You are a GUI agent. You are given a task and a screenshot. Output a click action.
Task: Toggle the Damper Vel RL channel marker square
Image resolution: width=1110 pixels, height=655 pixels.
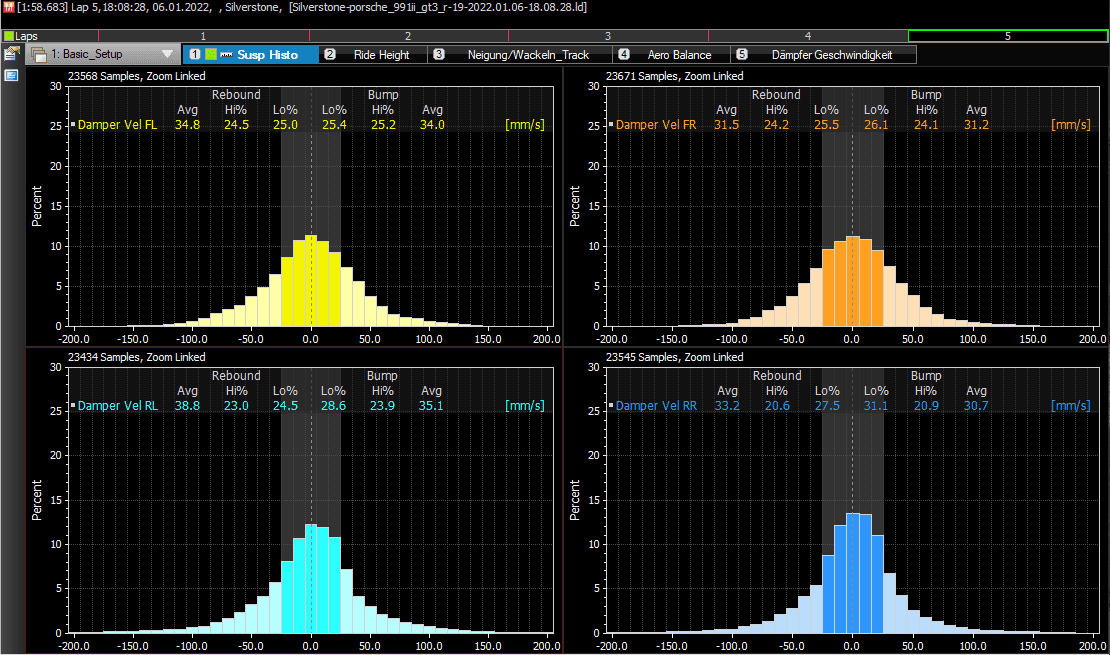(73, 406)
